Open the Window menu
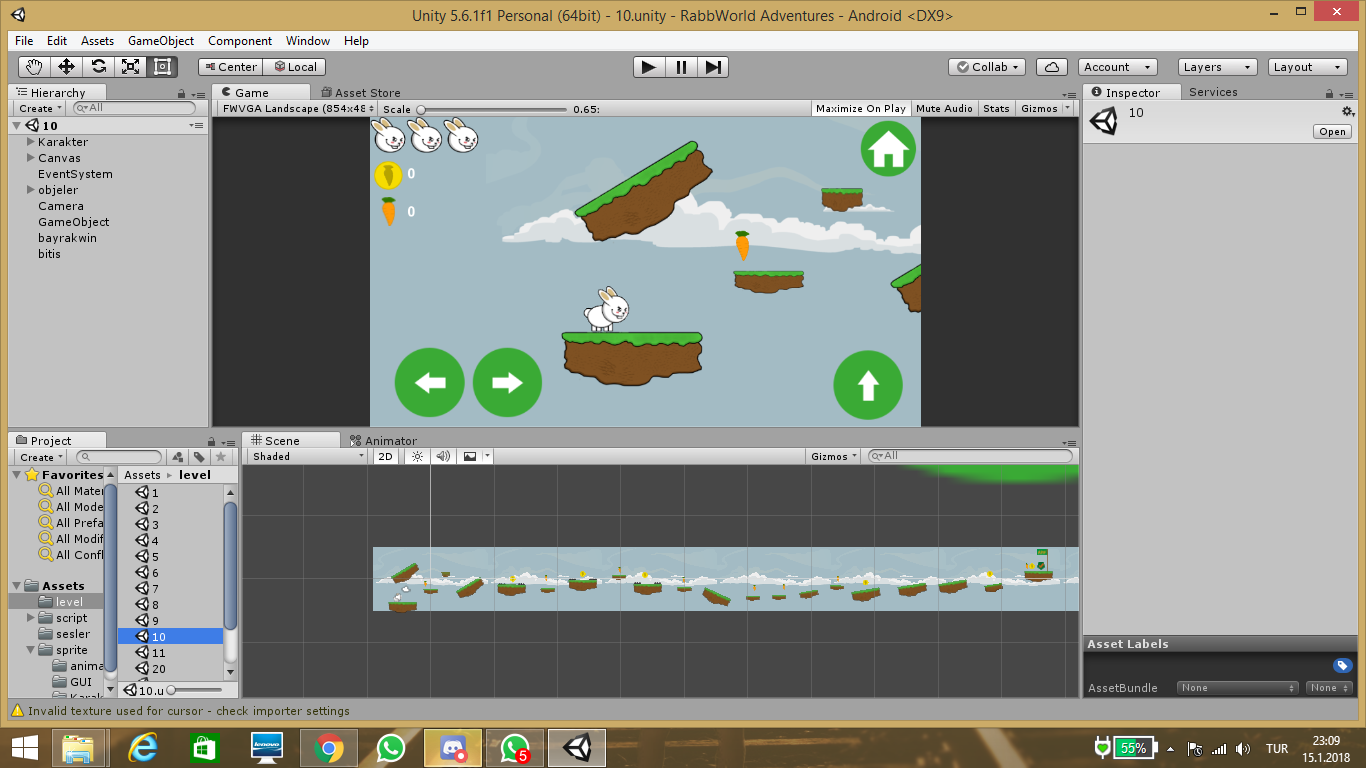1366x768 pixels. coord(308,41)
